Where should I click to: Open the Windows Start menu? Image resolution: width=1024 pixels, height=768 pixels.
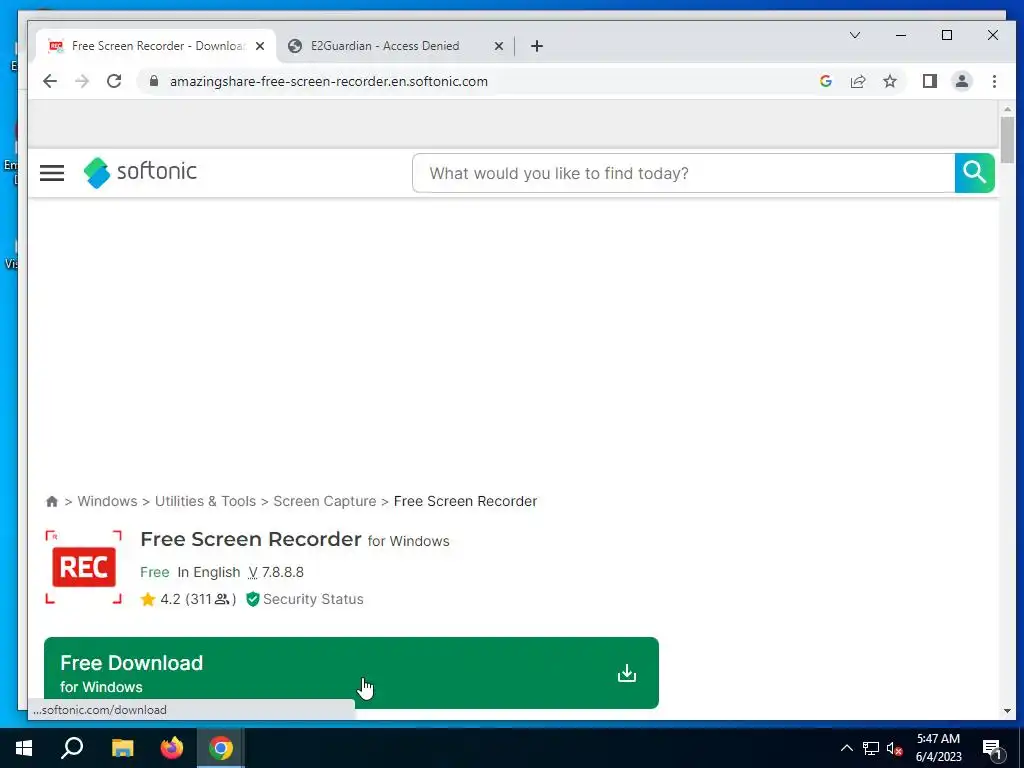click(24, 748)
